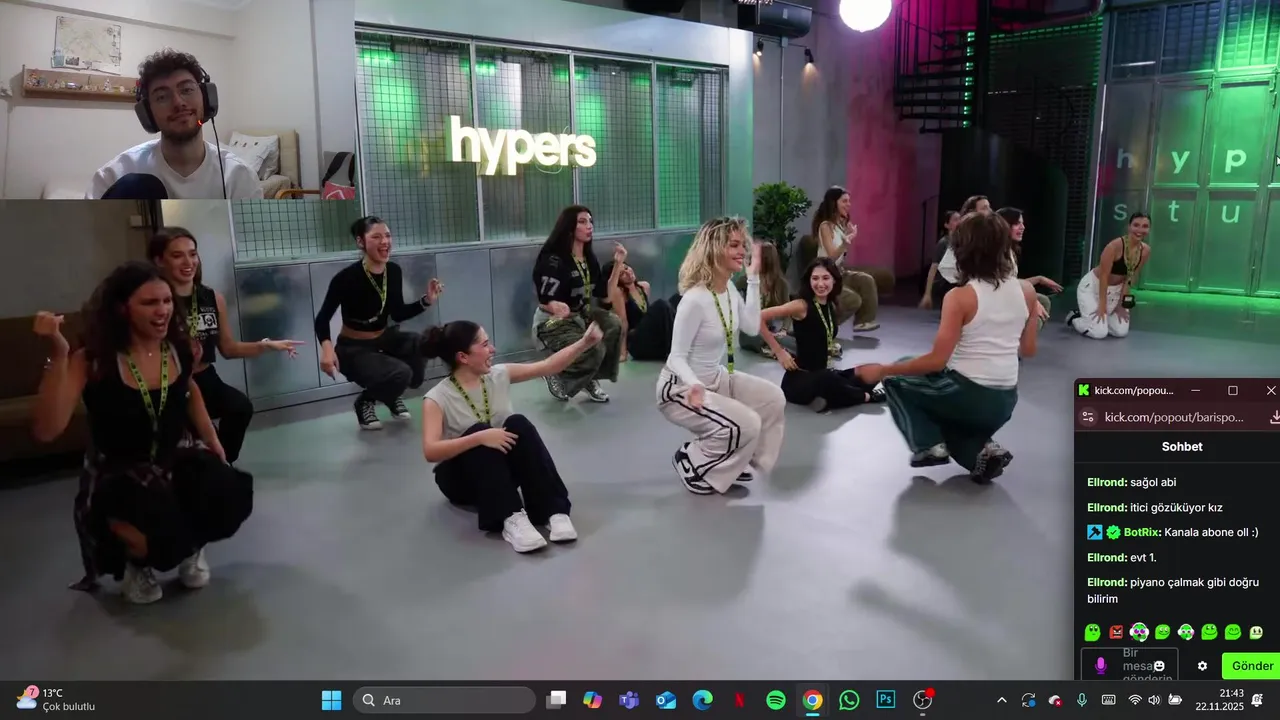Open the Windows Start menu

331,700
